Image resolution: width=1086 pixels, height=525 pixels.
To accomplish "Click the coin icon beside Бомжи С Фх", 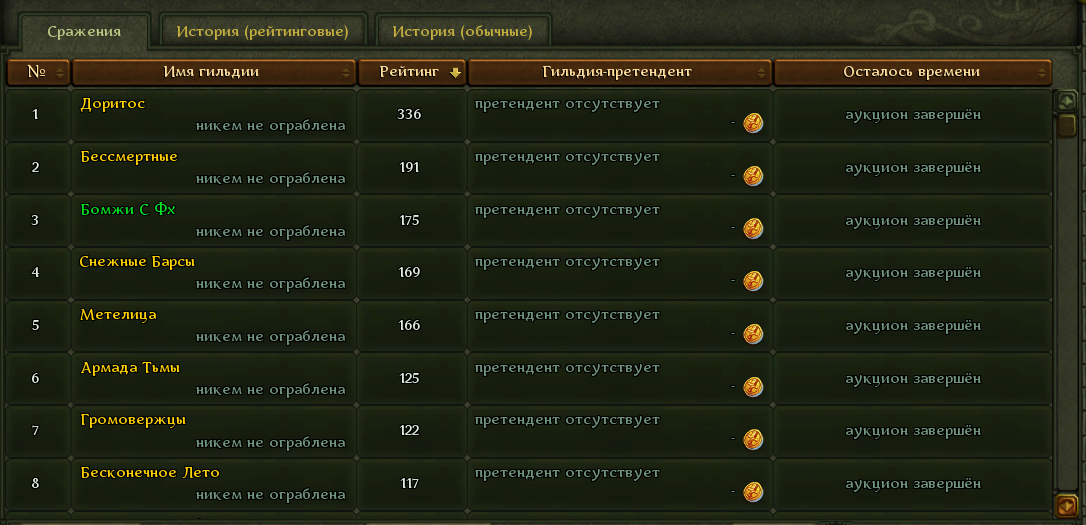I will pyautogui.click(x=753, y=229).
